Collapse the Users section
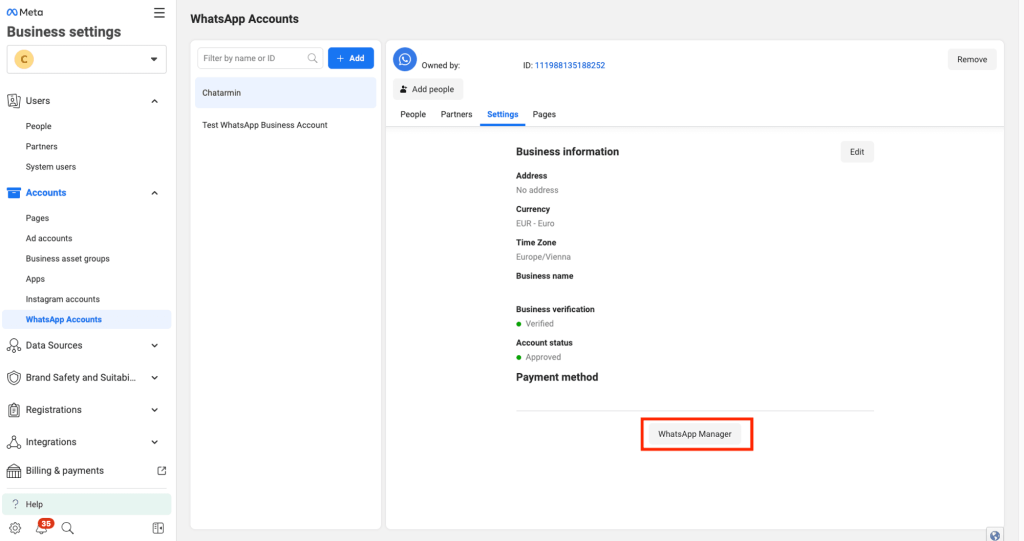This screenshot has height=541, width=1024. coord(154,101)
